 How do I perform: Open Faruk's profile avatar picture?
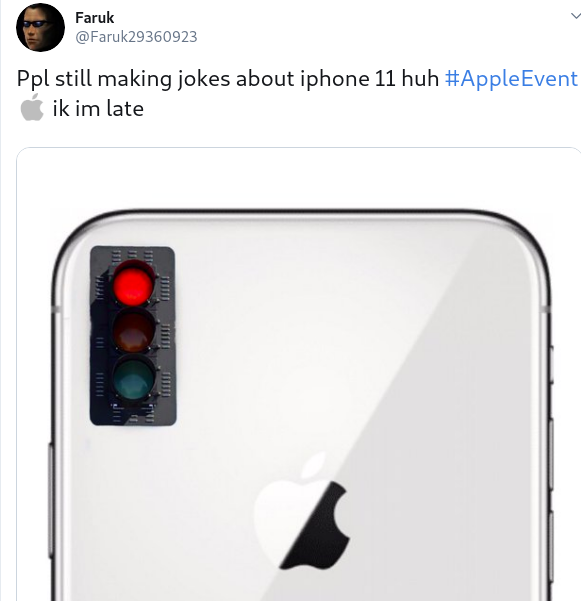40,28
